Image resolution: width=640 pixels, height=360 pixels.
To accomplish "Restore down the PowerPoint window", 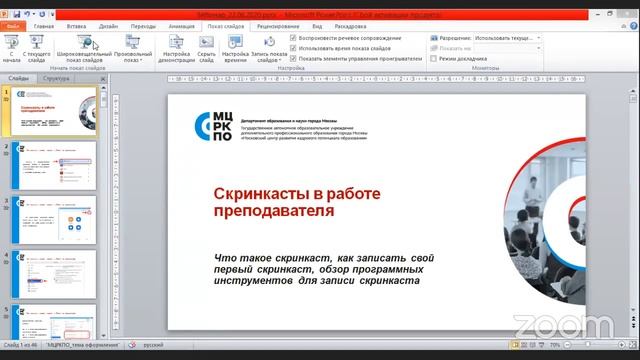I will point(610,14).
